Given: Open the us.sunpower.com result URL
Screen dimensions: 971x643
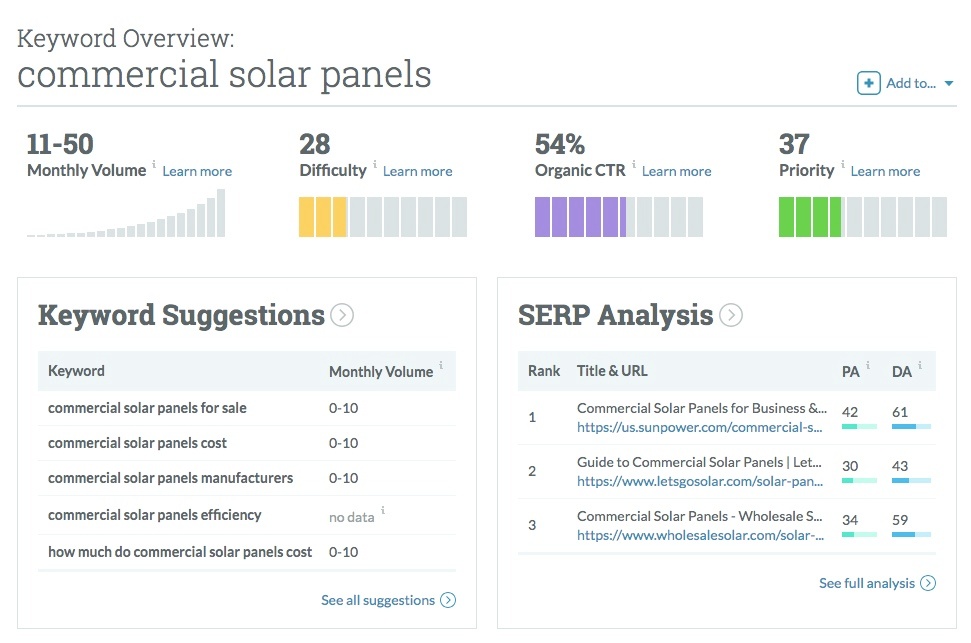Looking at the screenshot, I should pos(700,427).
